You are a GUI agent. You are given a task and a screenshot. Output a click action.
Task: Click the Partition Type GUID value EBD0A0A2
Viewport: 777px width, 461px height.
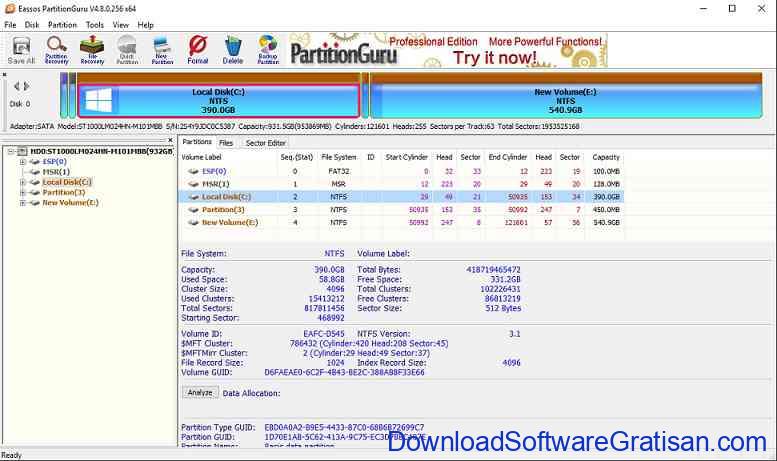tap(344, 427)
